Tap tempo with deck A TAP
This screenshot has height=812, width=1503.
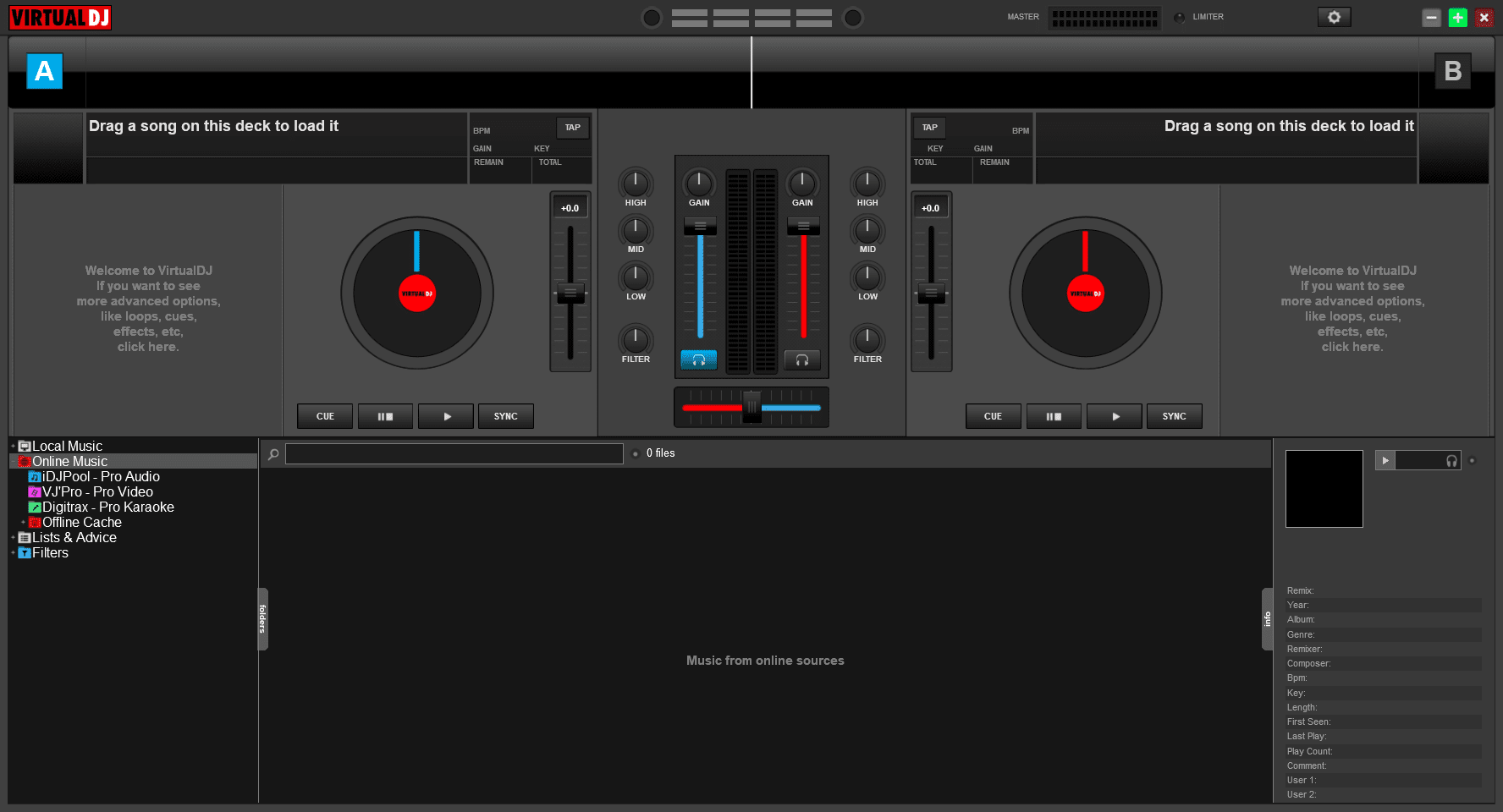pyautogui.click(x=573, y=128)
